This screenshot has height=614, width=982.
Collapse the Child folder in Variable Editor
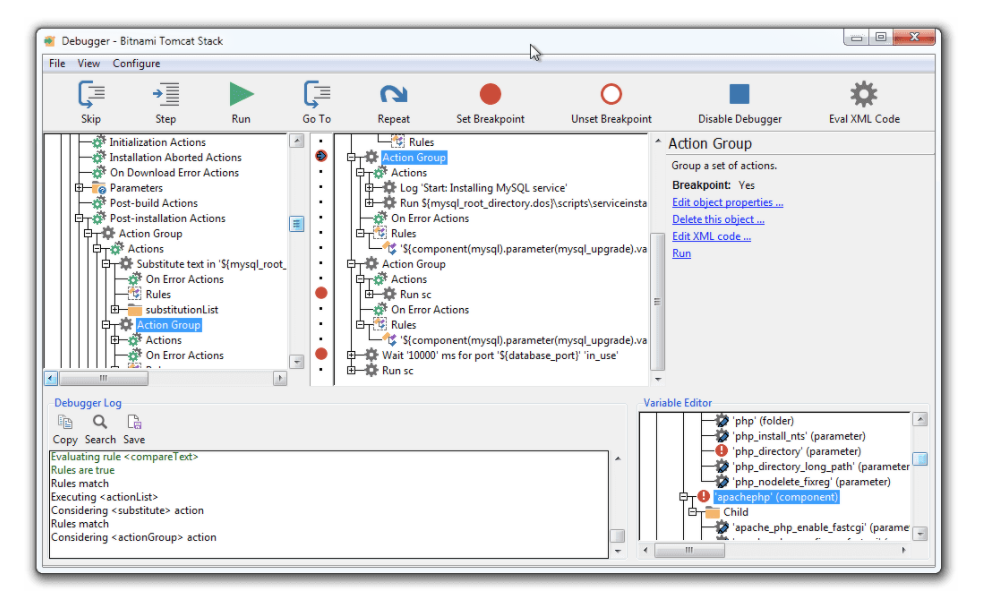(x=693, y=512)
